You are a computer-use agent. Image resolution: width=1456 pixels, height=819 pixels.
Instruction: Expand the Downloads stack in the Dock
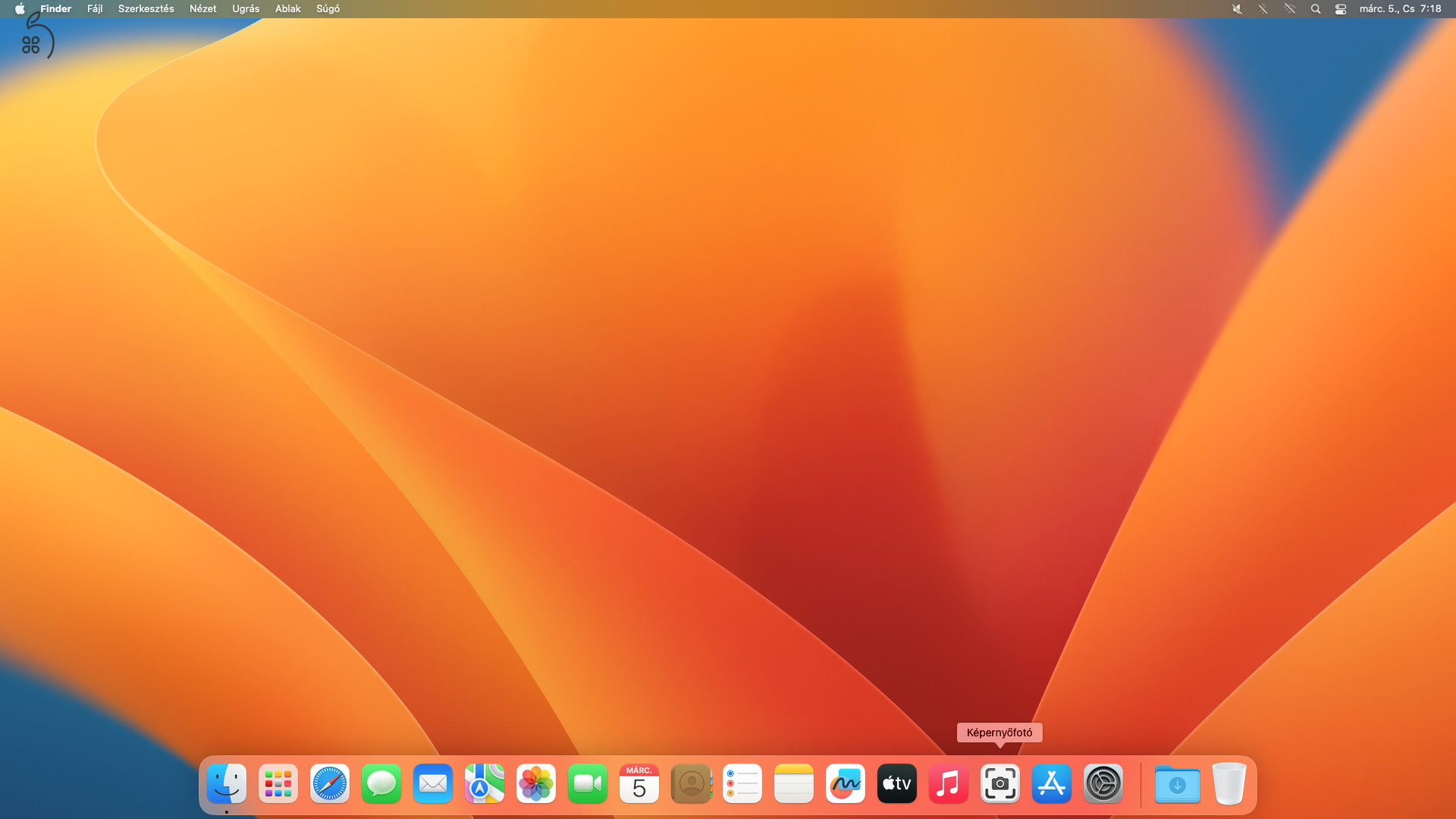(1177, 784)
